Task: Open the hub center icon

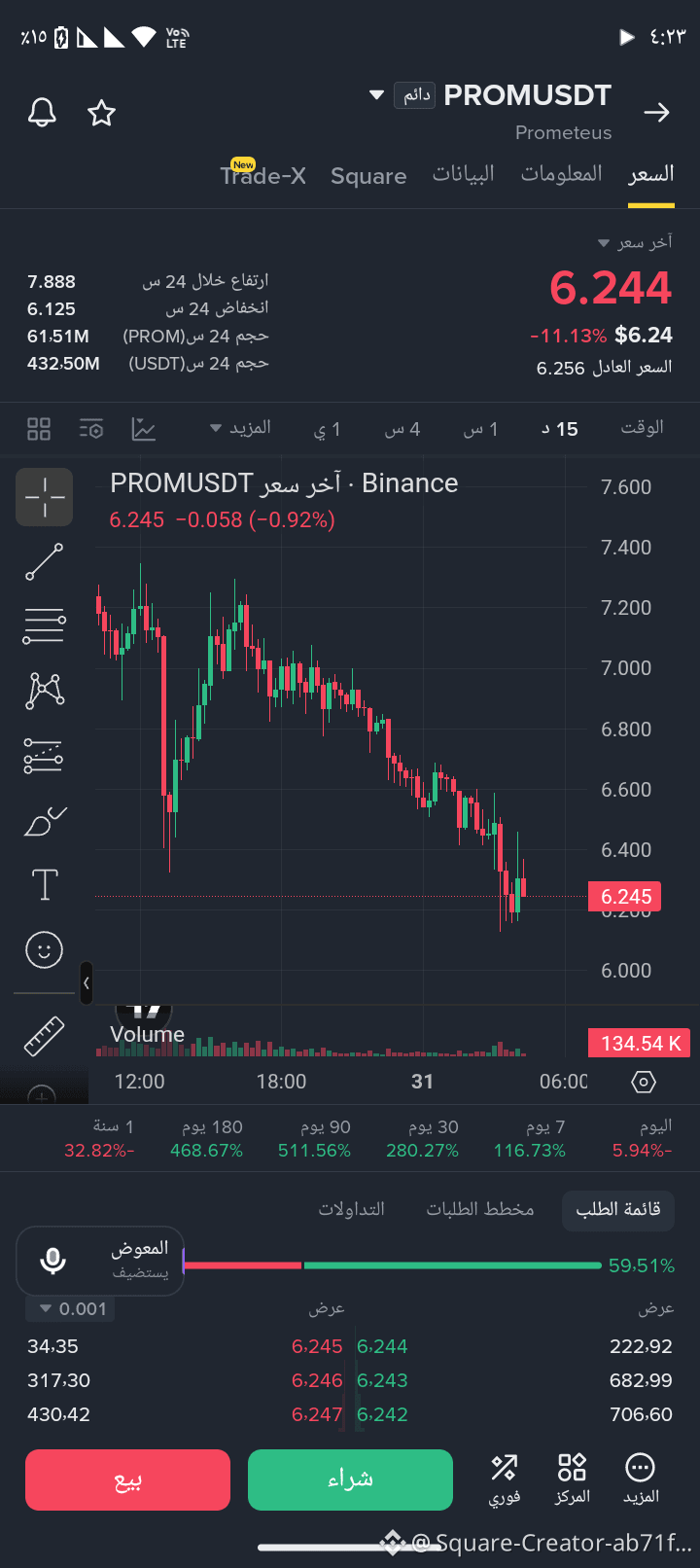Action: (x=572, y=1479)
